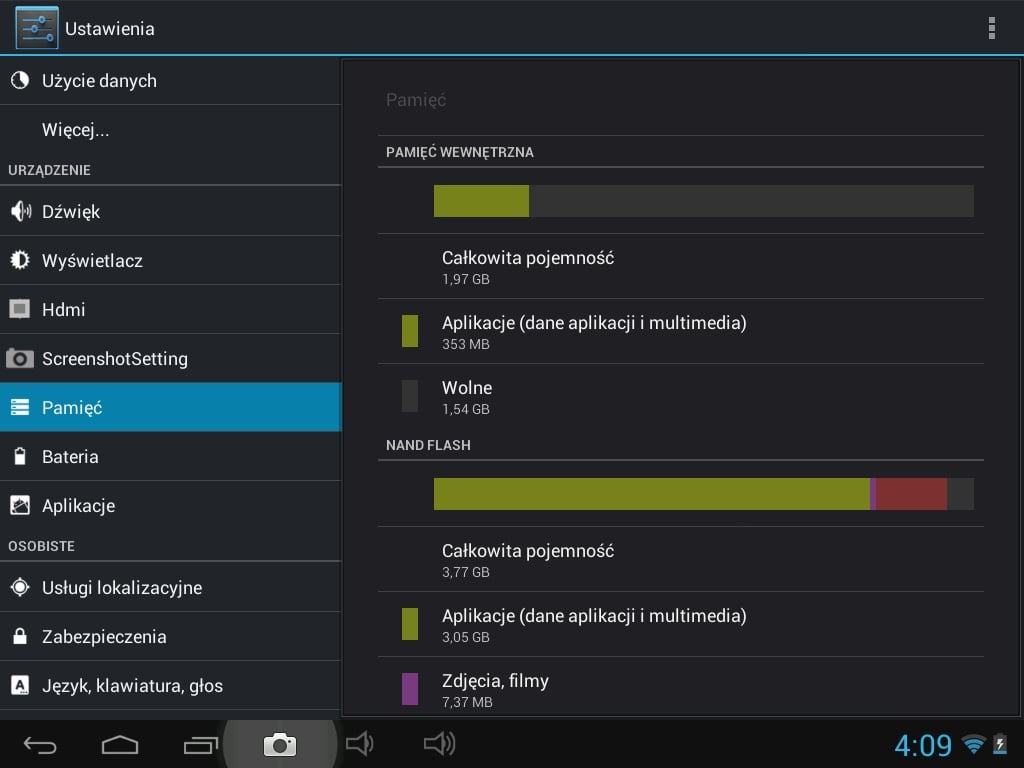Click the Użycie danych pie icon

[20, 80]
